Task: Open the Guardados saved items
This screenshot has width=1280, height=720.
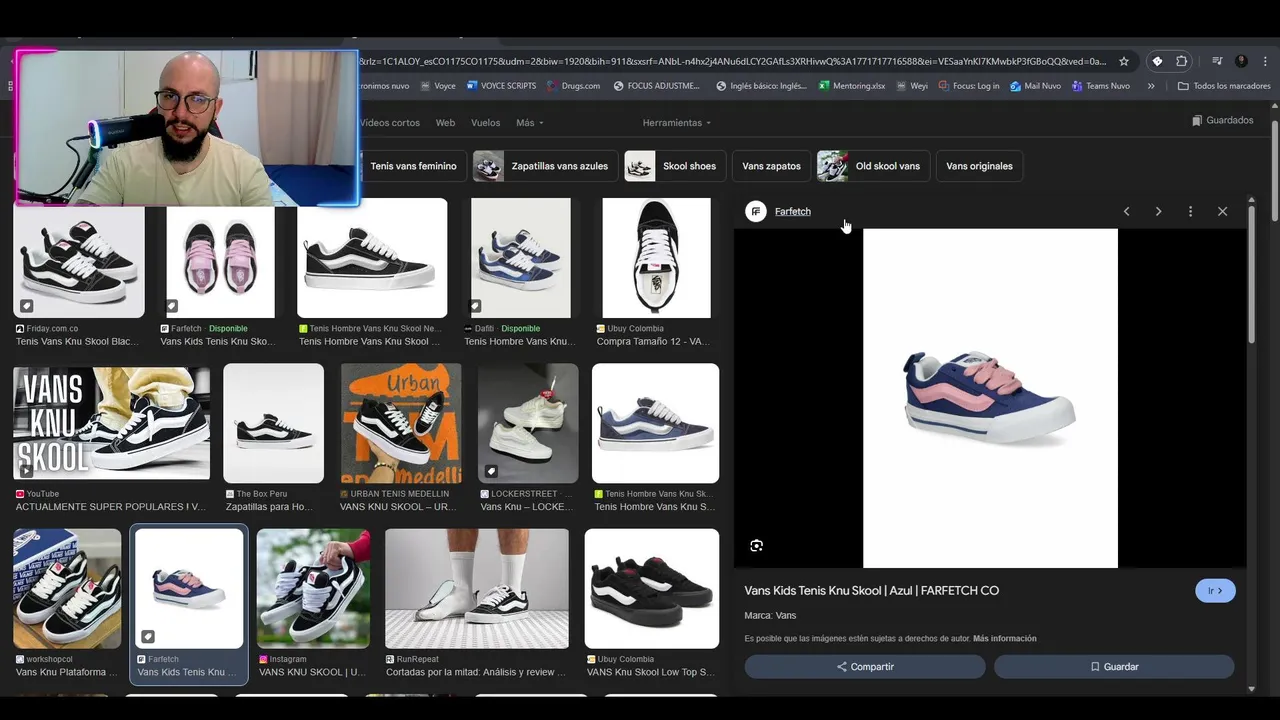Action: (x=1223, y=120)
